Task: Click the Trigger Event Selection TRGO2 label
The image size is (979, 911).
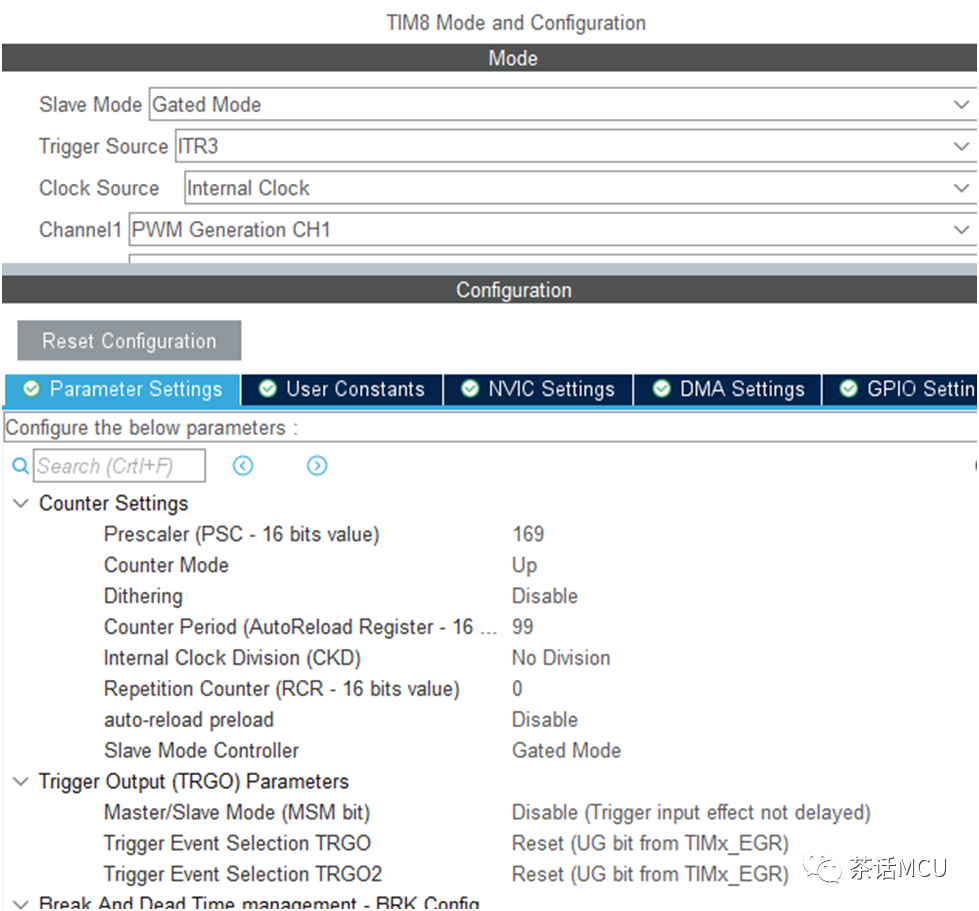Action: (x=243, y=874)
